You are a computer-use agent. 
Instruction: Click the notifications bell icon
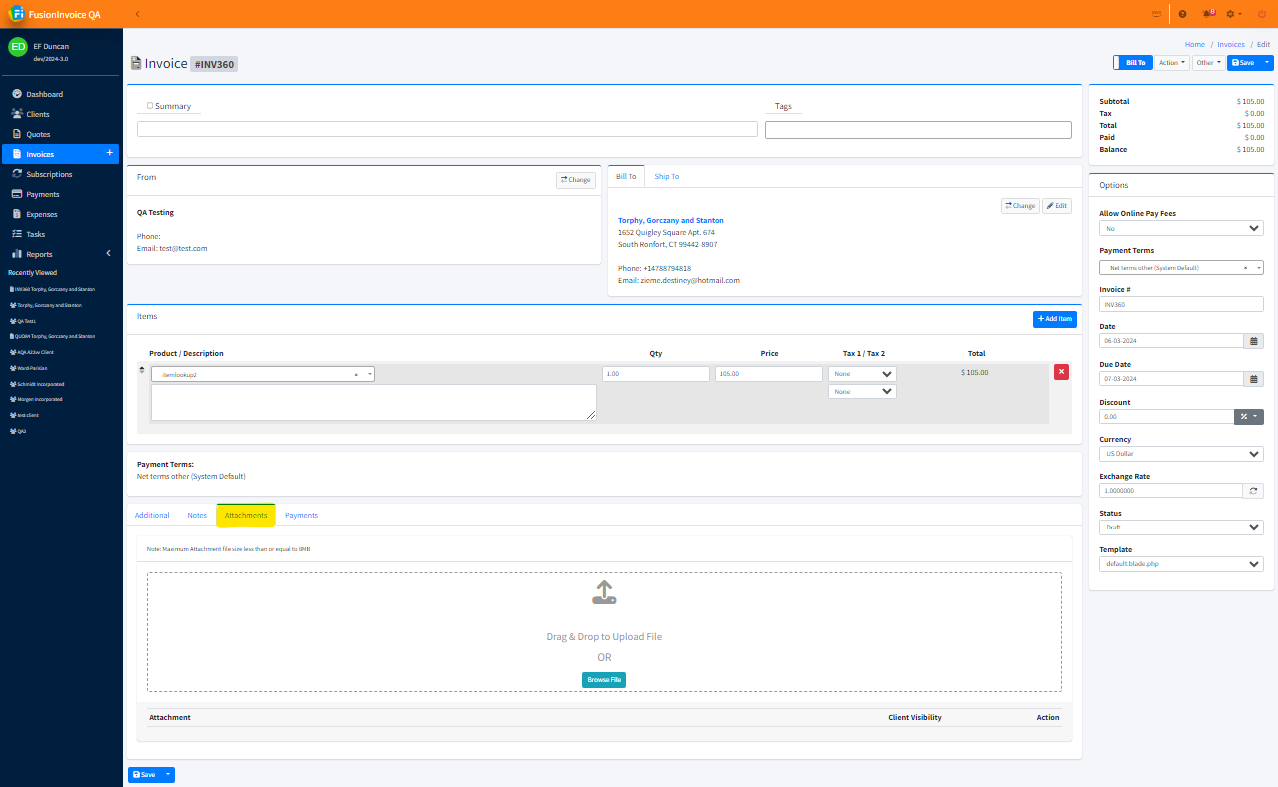1208,14
